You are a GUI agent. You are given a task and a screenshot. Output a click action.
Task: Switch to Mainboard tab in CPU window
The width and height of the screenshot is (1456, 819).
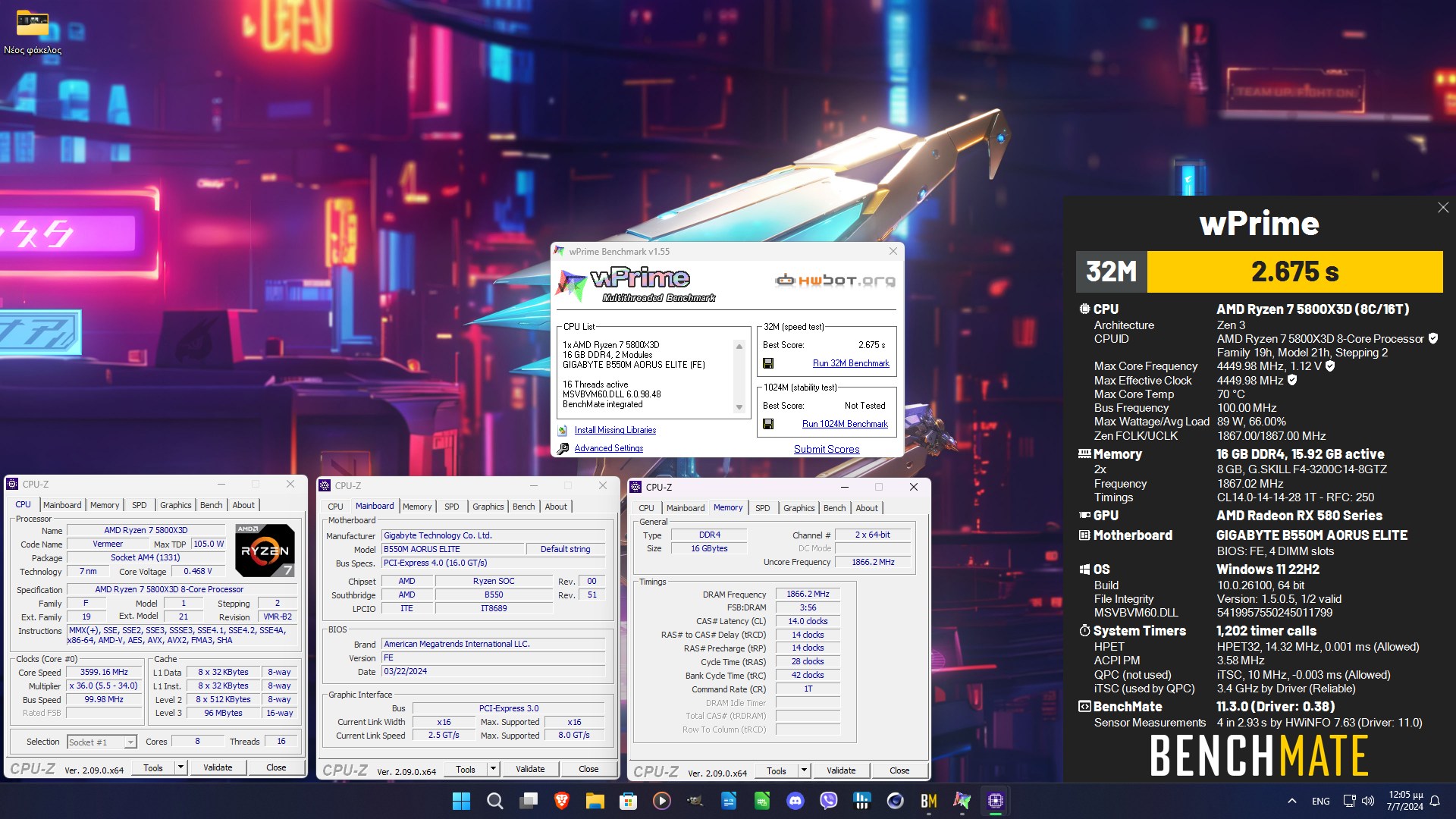pyautogui.click(x=62, y=505)
